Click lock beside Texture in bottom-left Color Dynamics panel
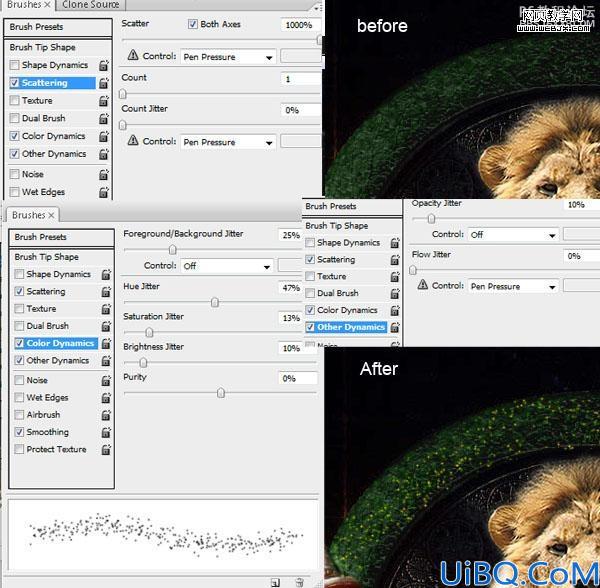This screenshot has height=588, width=600. click(106, 309)
